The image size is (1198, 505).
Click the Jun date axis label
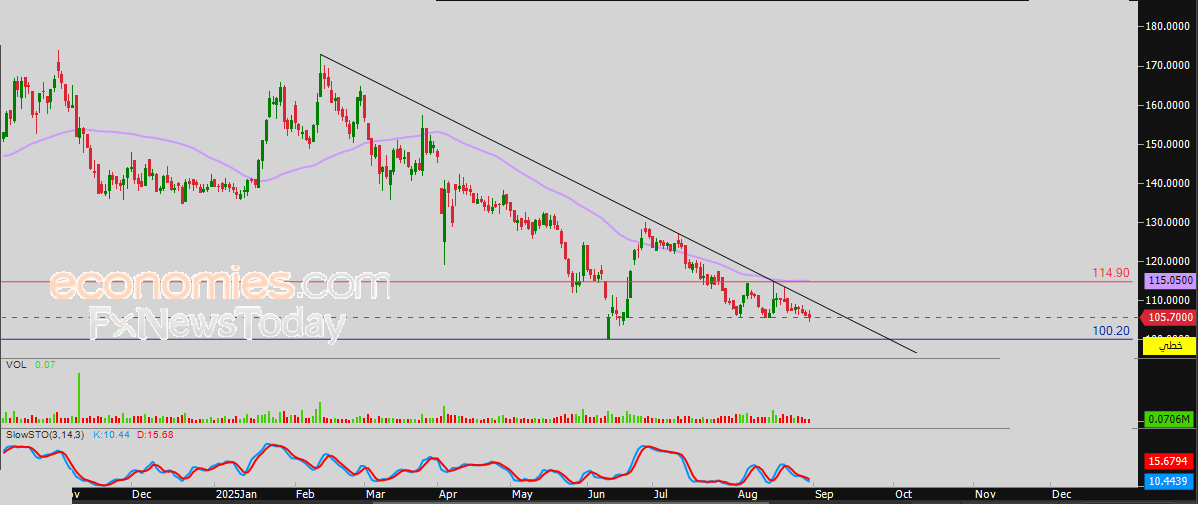[x=596, y=495]
